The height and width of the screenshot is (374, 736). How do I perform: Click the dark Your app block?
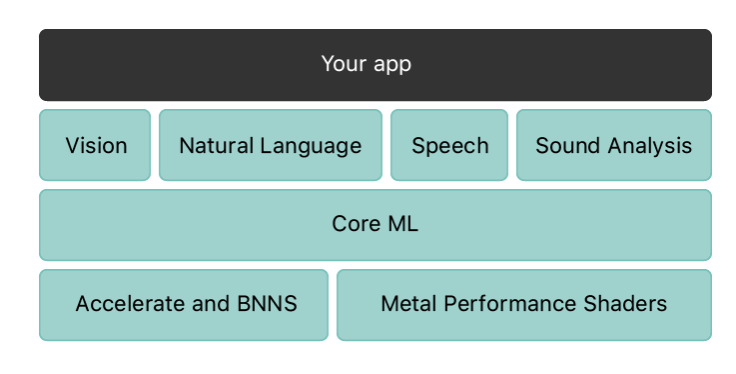click(x=375, y=65)
